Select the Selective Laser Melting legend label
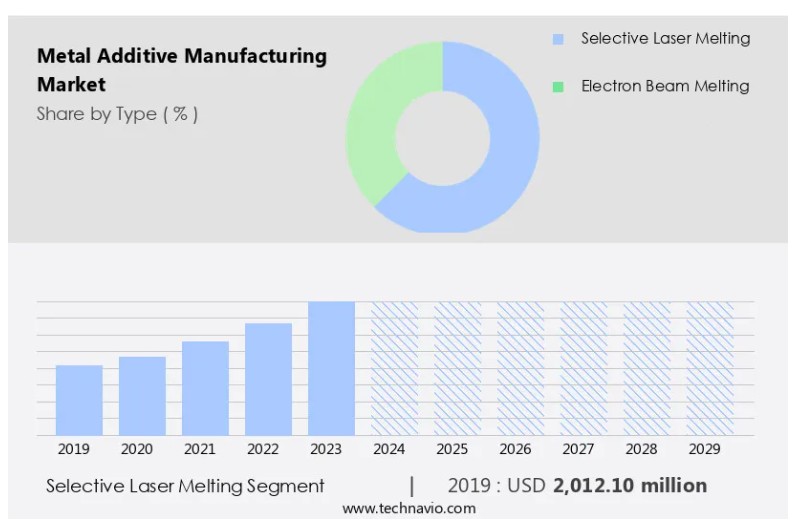The height and width of the screenshot is (529, 796). (x=665, y=39)
